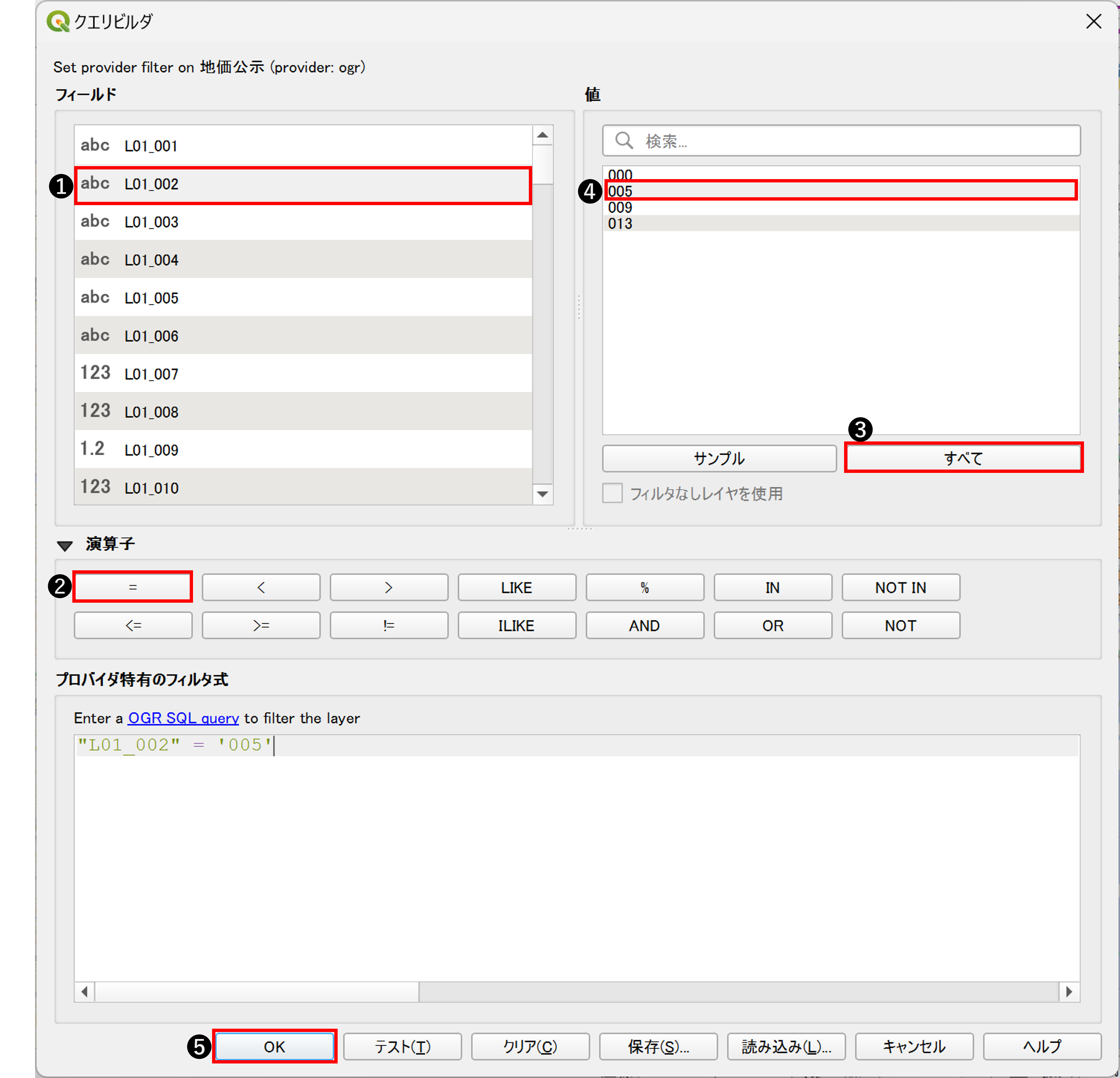Select the L01_009 decimal field
Viewport: 1120px width, 1078px height.
click(x=303, y=449)
